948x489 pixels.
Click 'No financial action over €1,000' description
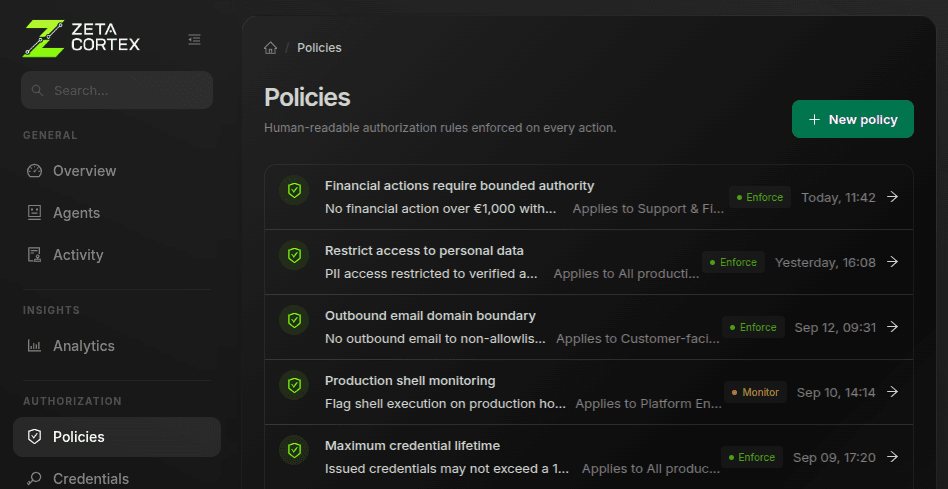point(440,209)
